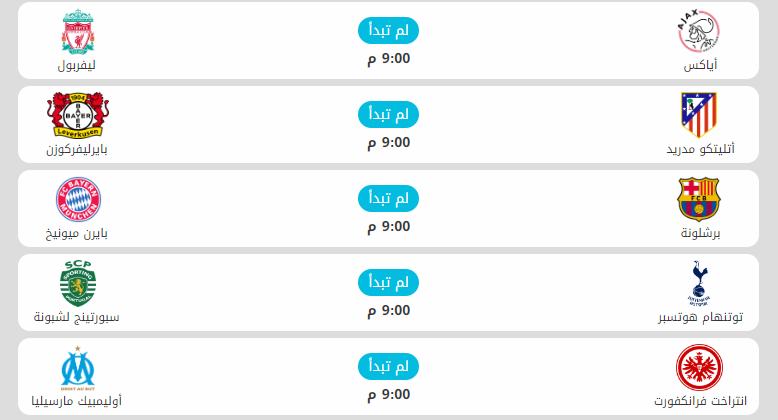Select the برشلونة team name
This screenshot has width=778, height=420.
click(x=700, y=234)
